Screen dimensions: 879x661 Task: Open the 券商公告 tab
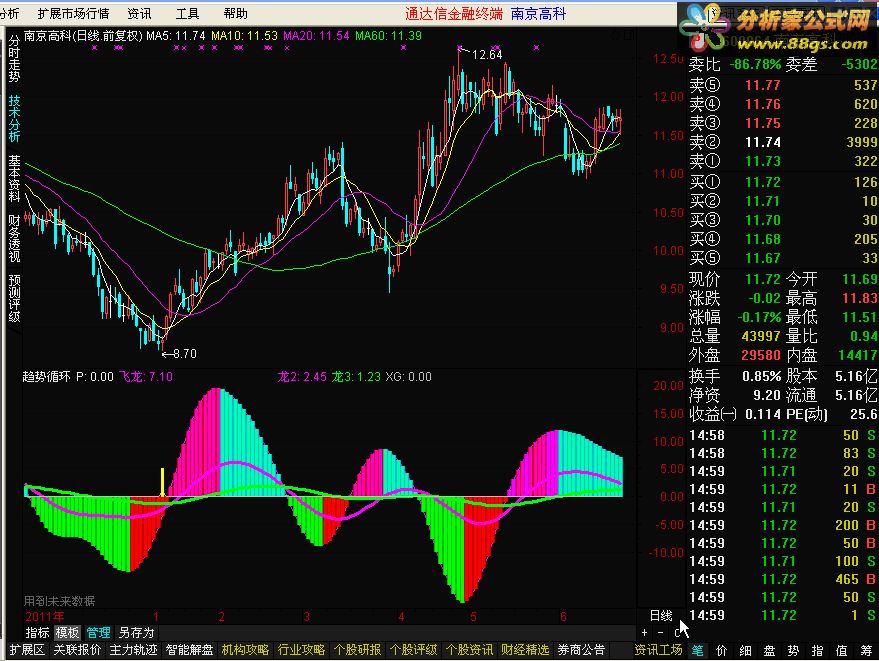581,650
